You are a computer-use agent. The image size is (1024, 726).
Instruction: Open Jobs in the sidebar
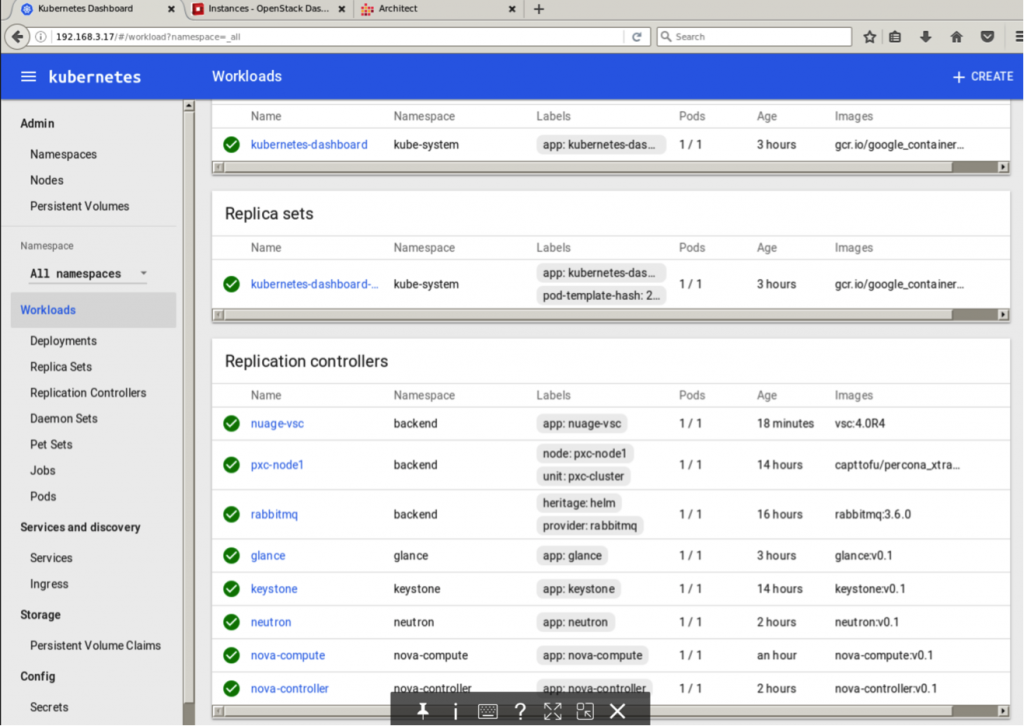pyautogui.click(x=42, y=471)
